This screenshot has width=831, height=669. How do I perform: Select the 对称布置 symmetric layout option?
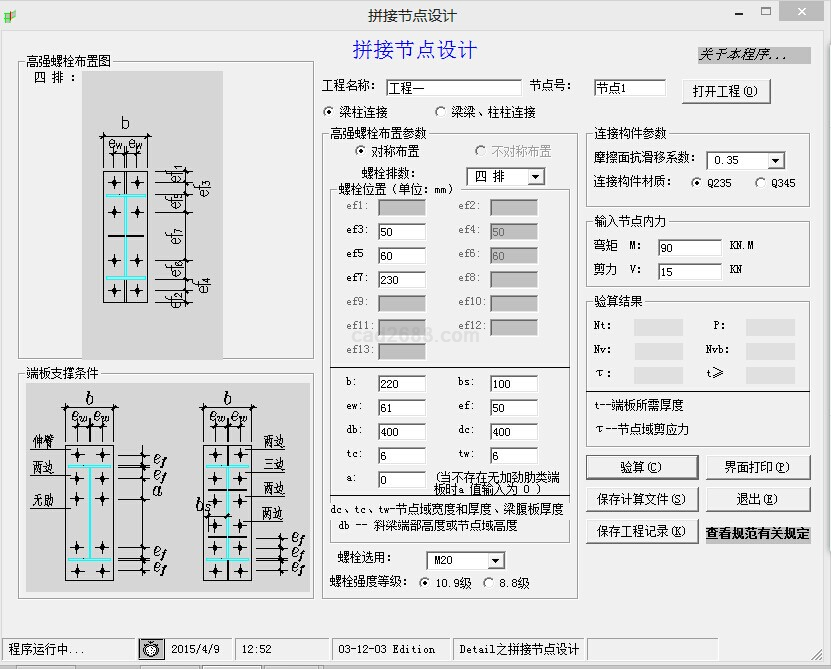tap(361, 151)
